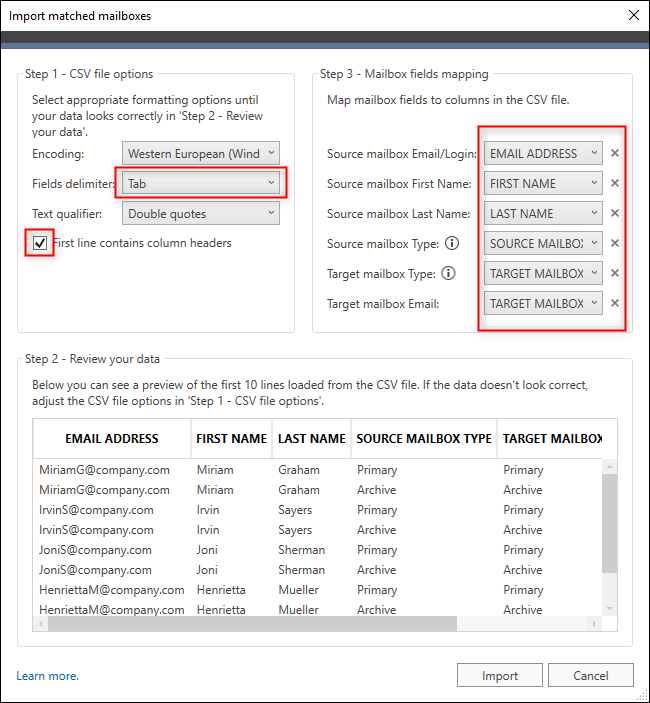Clear the Source mailbox Last Name mapping
This screenshot has height=703, width=650.
coord(615,213)
